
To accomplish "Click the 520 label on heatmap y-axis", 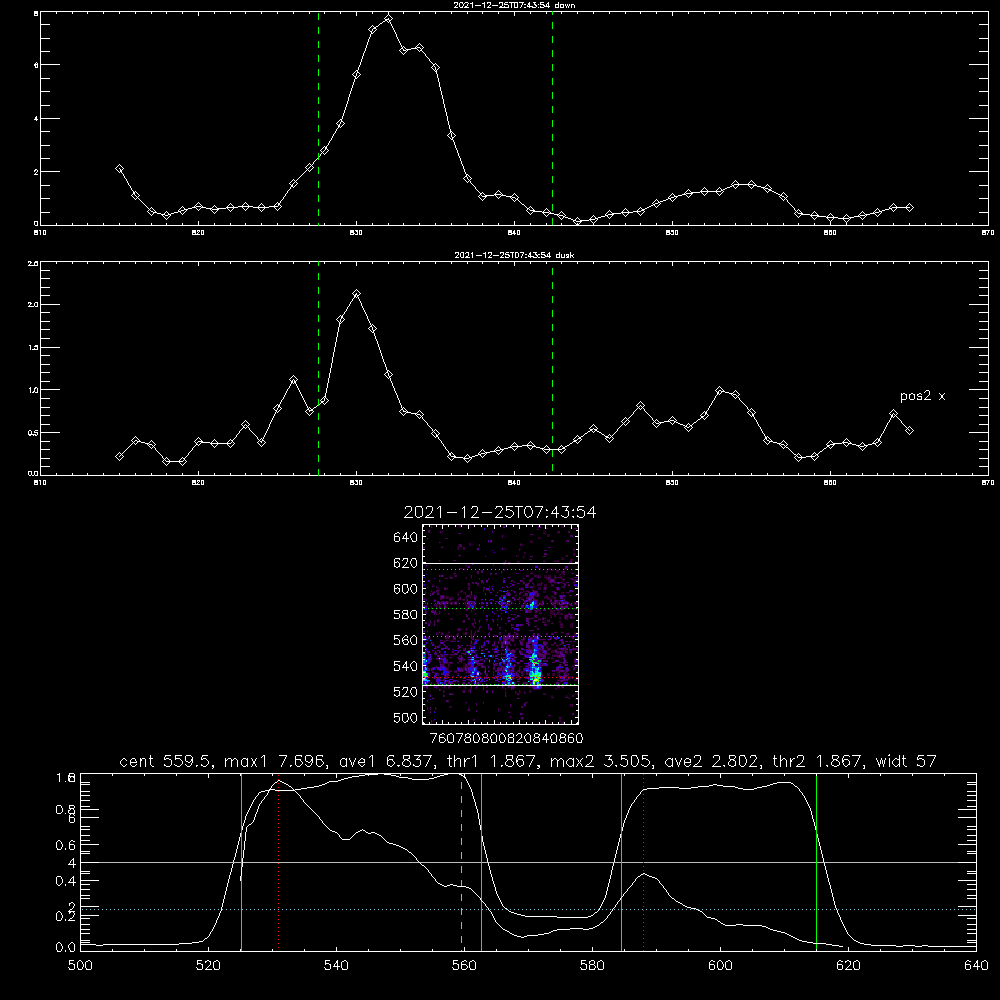I will pos(405,692).
